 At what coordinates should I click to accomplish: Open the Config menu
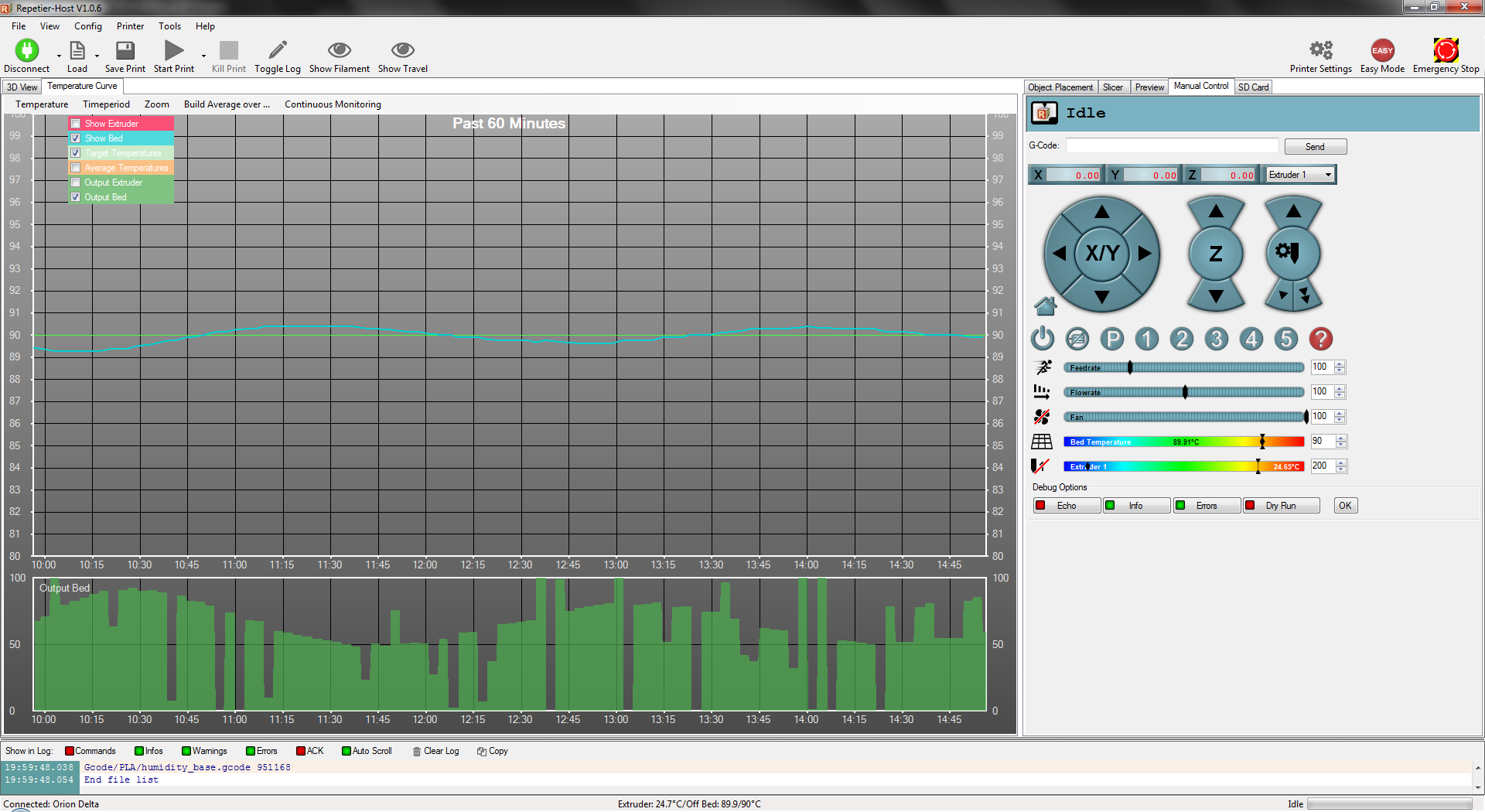click(88, 26)
